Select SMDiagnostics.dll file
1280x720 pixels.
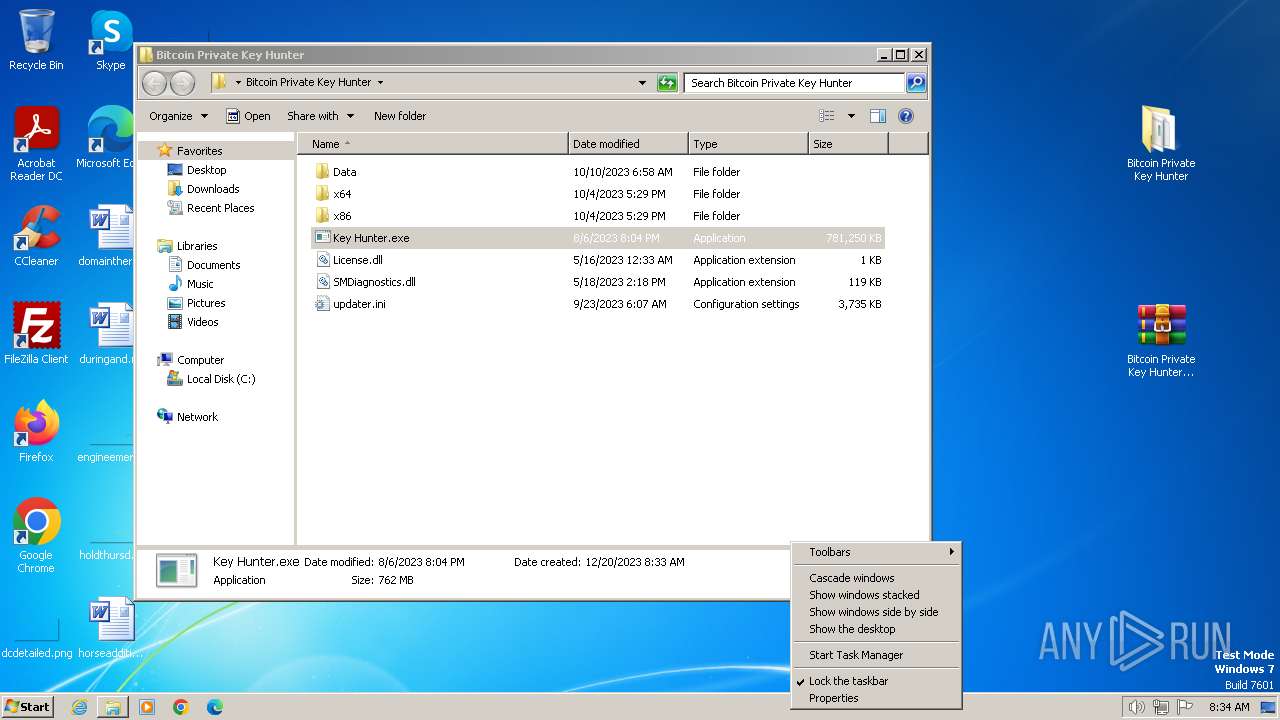tap(598, 282)
